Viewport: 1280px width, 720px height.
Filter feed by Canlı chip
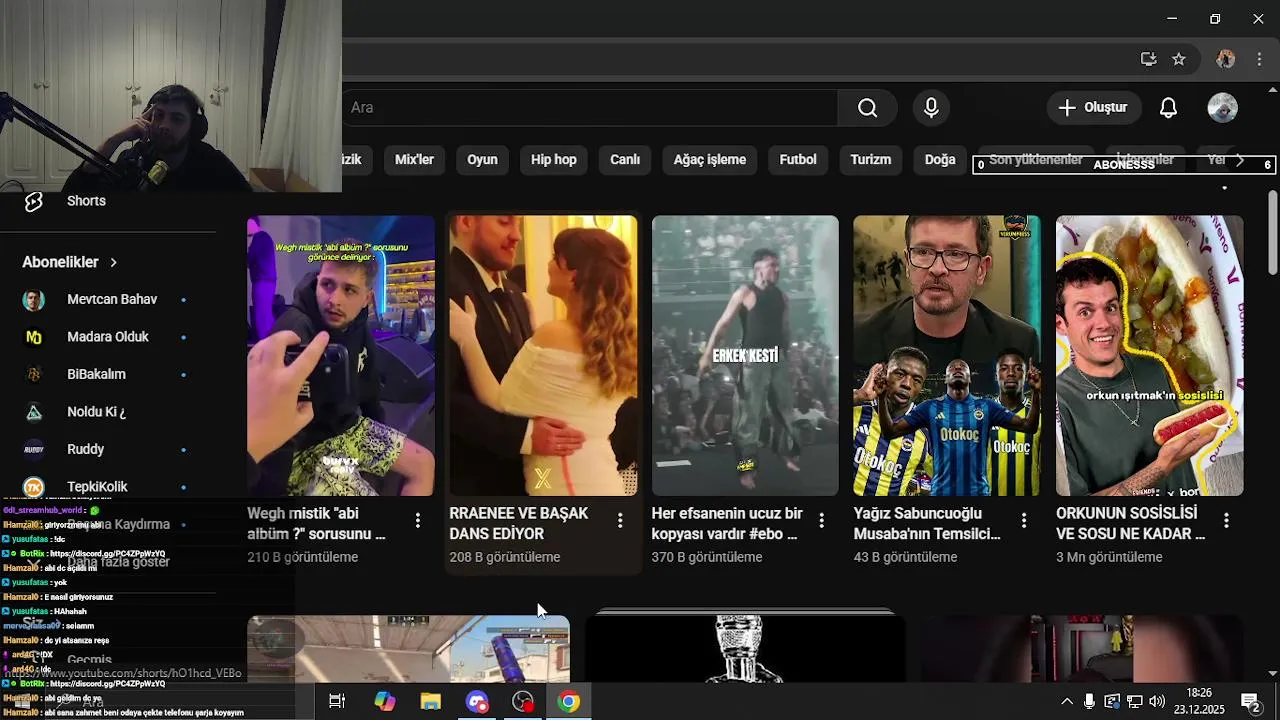pos(625,160)
